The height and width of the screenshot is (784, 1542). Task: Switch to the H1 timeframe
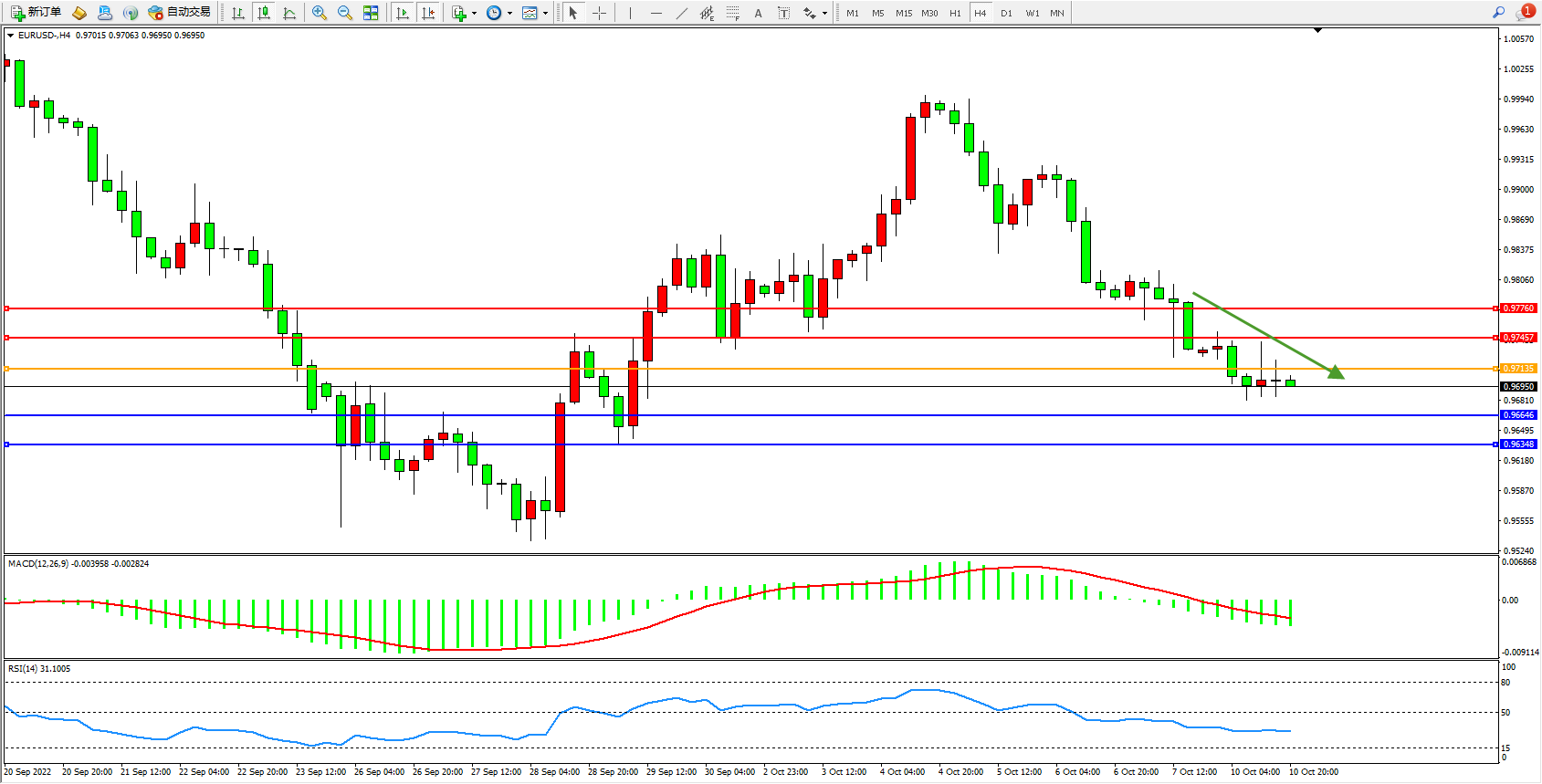(x=955, y=13)
